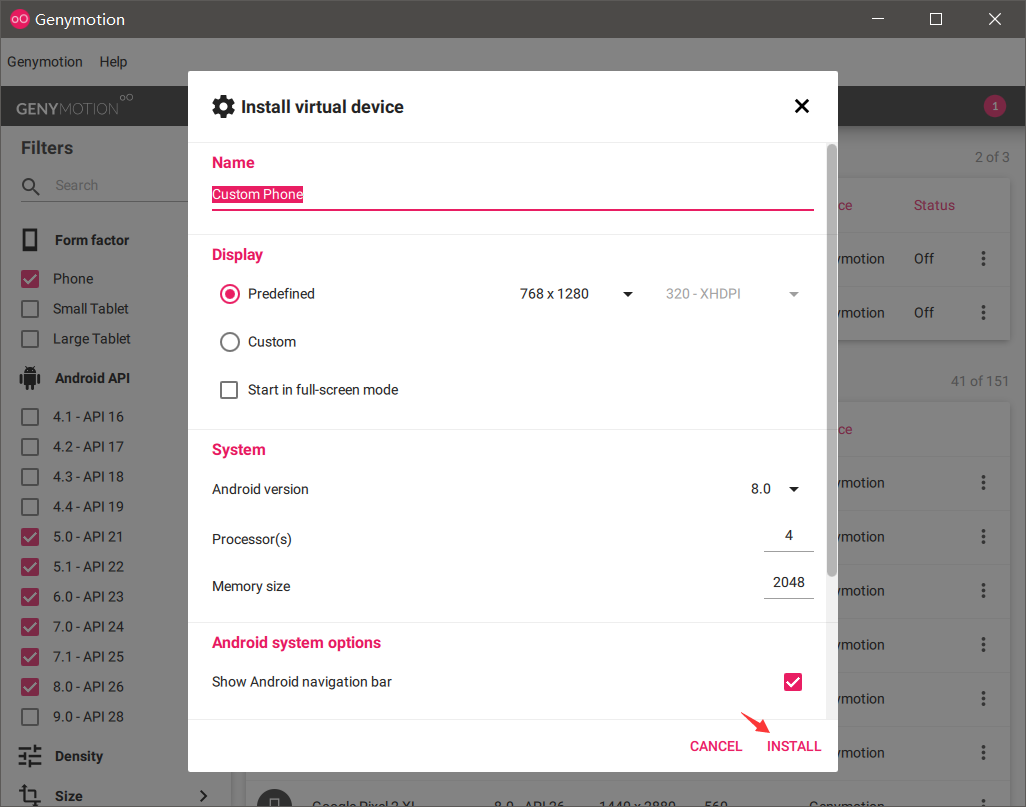The width and height of the screenshot is (1026, 807).
Task: Click the Memory size value field
Action: (x=788, y=583)
